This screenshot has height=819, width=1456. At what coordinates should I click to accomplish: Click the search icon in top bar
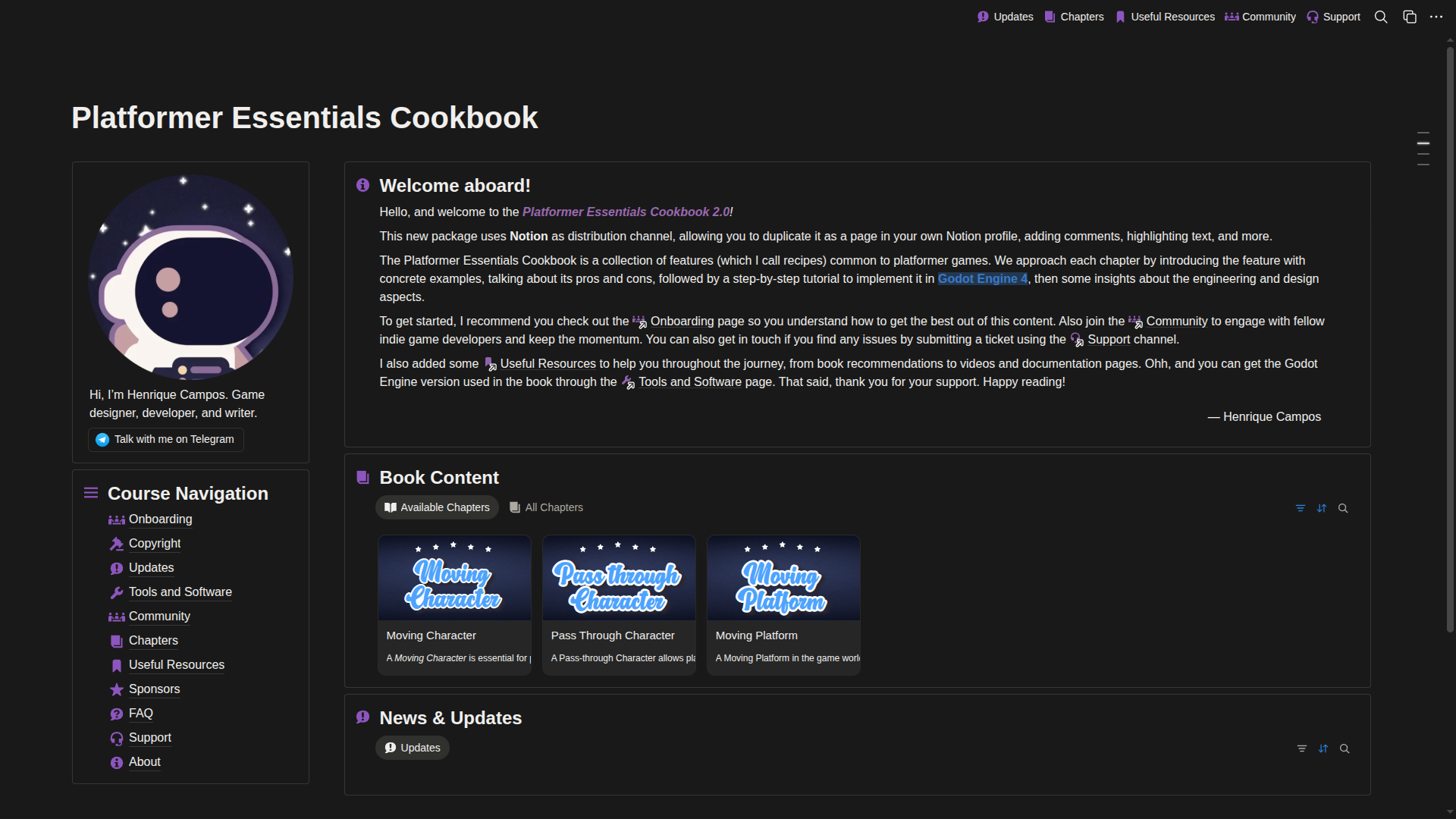[x=1381, y=17]
